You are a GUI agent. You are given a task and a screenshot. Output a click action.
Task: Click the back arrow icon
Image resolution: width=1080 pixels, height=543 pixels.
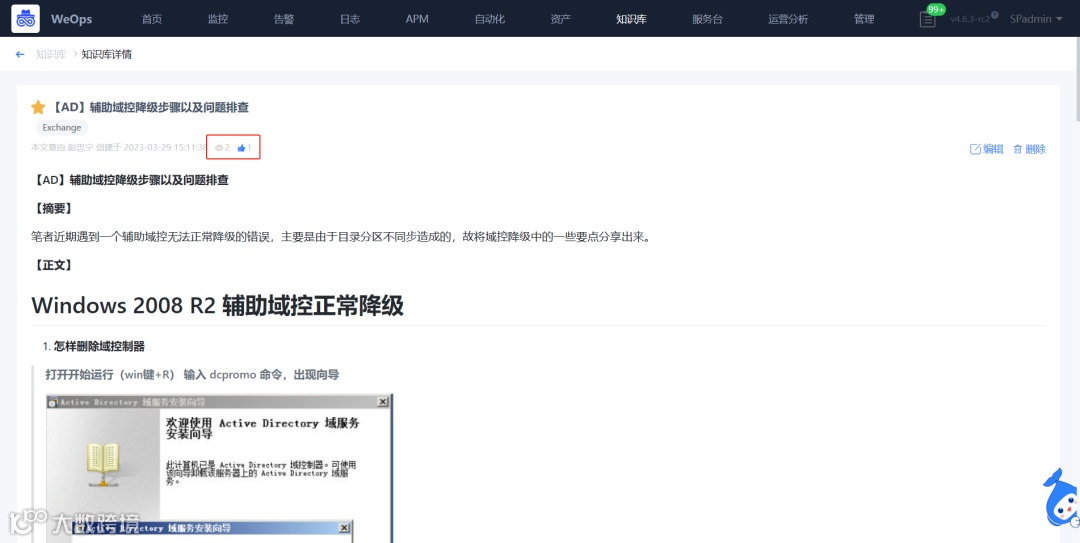coord(20,54)
